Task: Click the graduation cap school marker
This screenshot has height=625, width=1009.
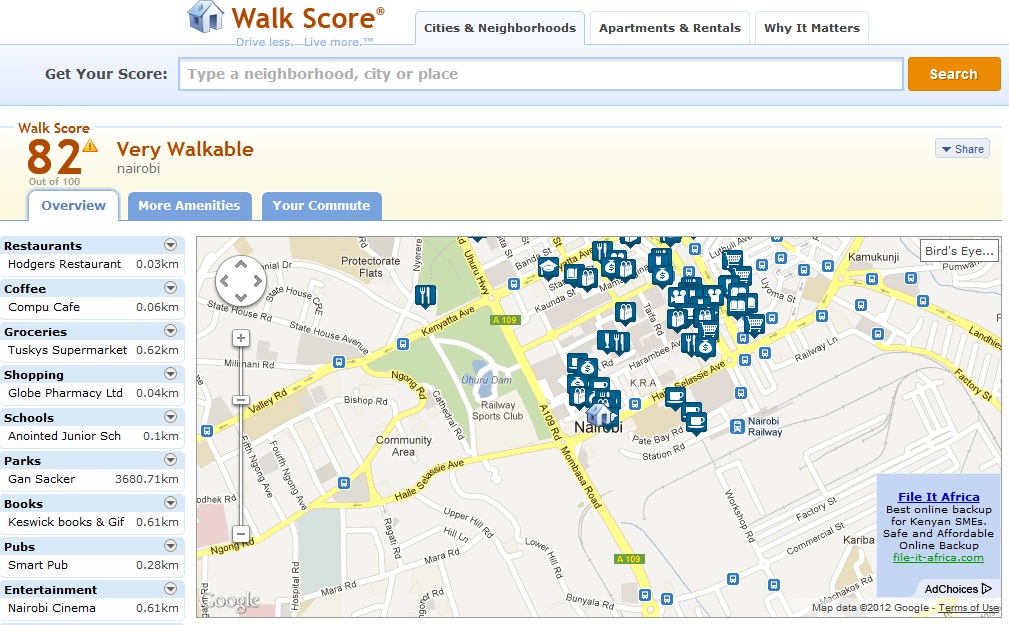Action: (x=548, y=266)
